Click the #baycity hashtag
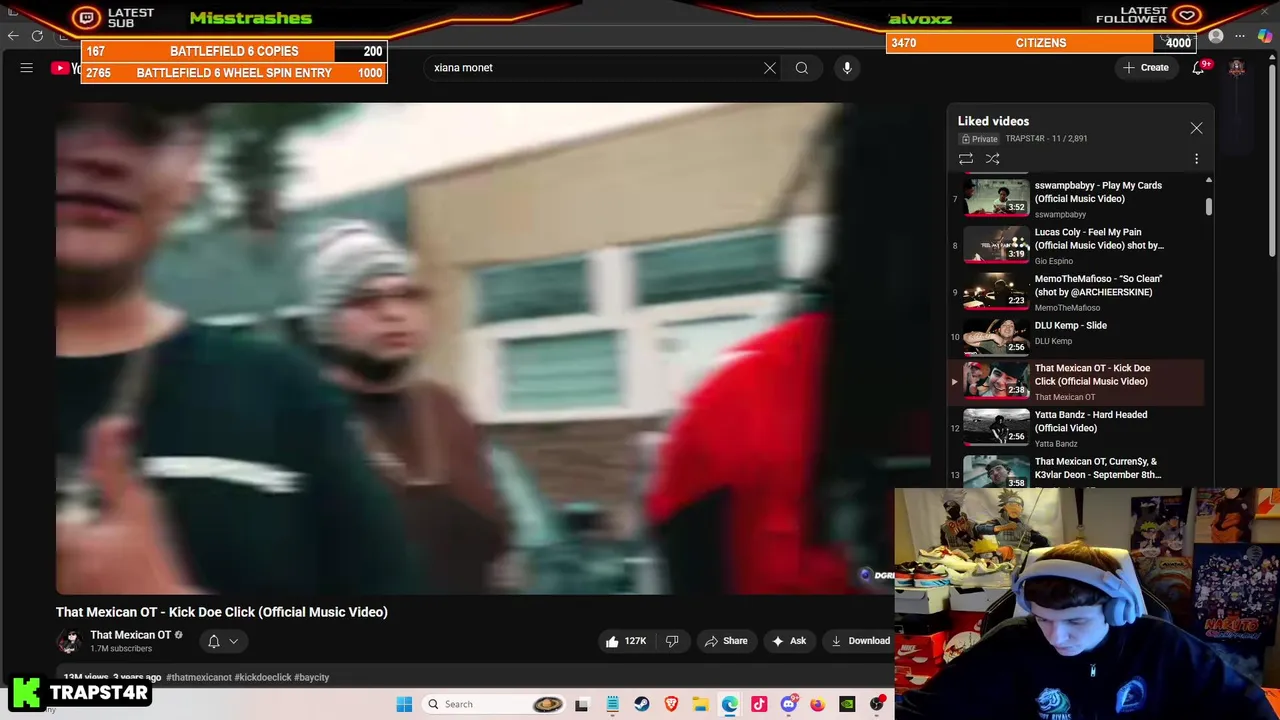1280x720 pixels. [x=311, y=677]
